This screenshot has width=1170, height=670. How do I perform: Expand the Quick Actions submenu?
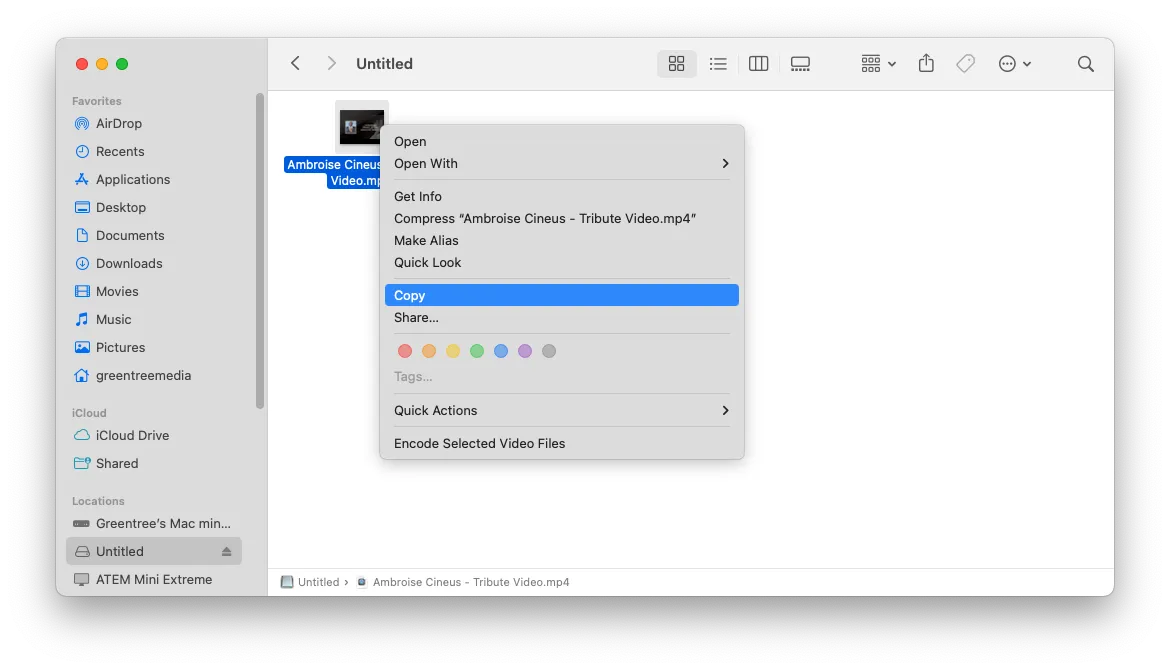pyautogui.click(x=562, y=410)
